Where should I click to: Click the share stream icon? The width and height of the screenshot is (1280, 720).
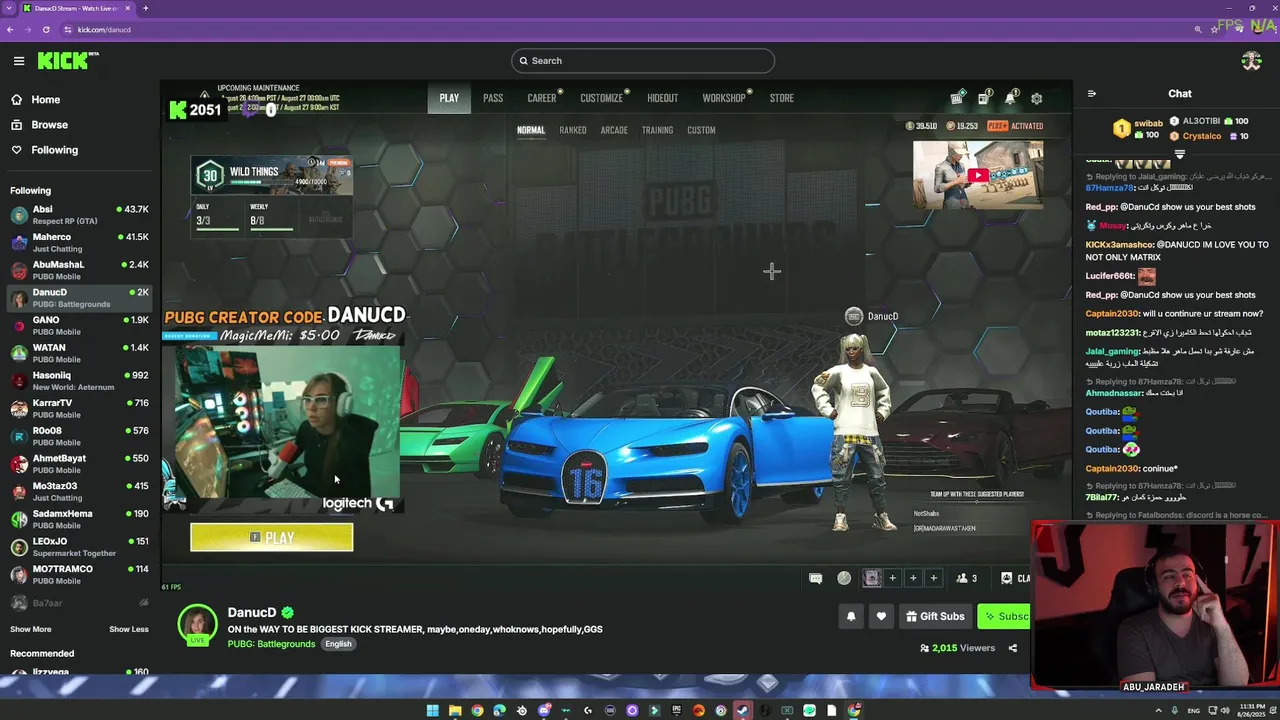[x=1012, y=648]
